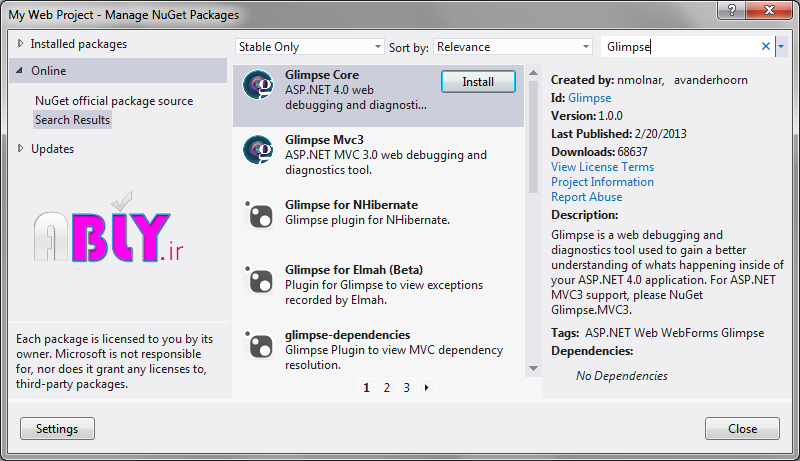Viewport: 800px width, 461px height.
Task: Open the Glimpse Id link
Action: click(589, 98)
